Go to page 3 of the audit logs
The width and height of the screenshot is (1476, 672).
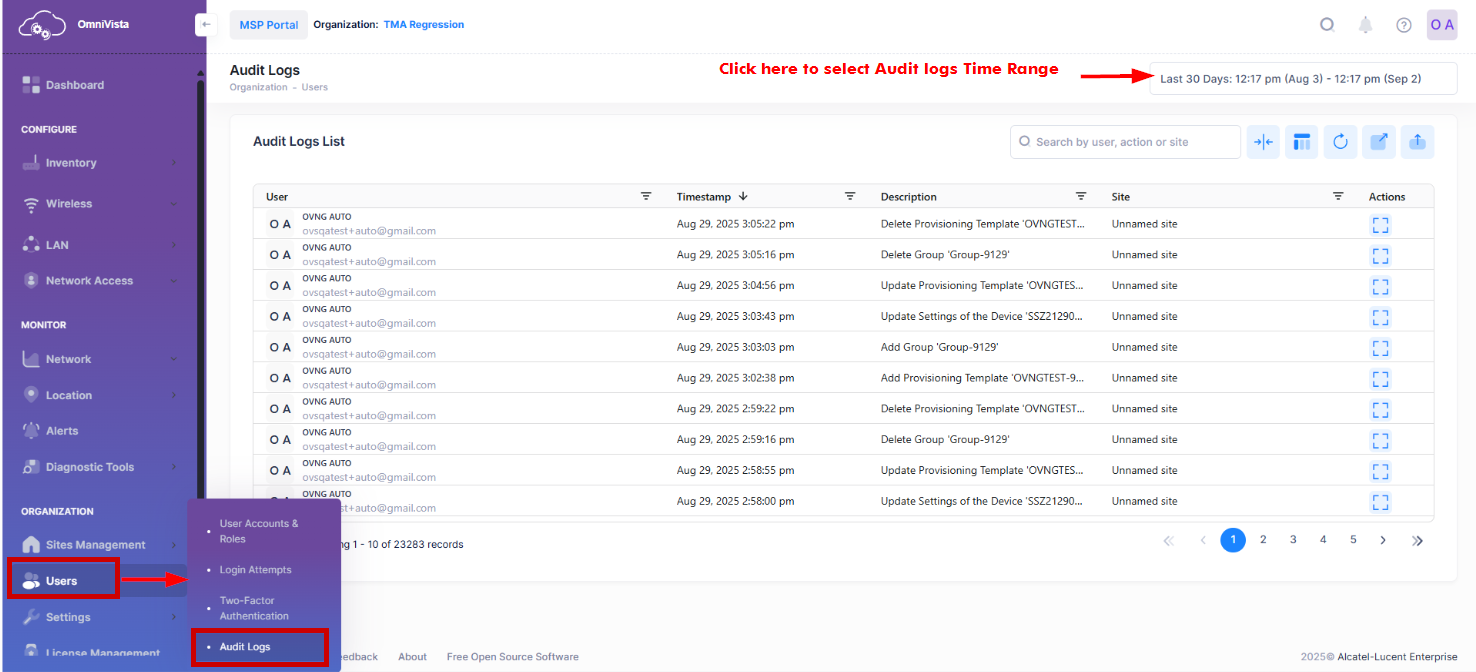point(1293,540)
